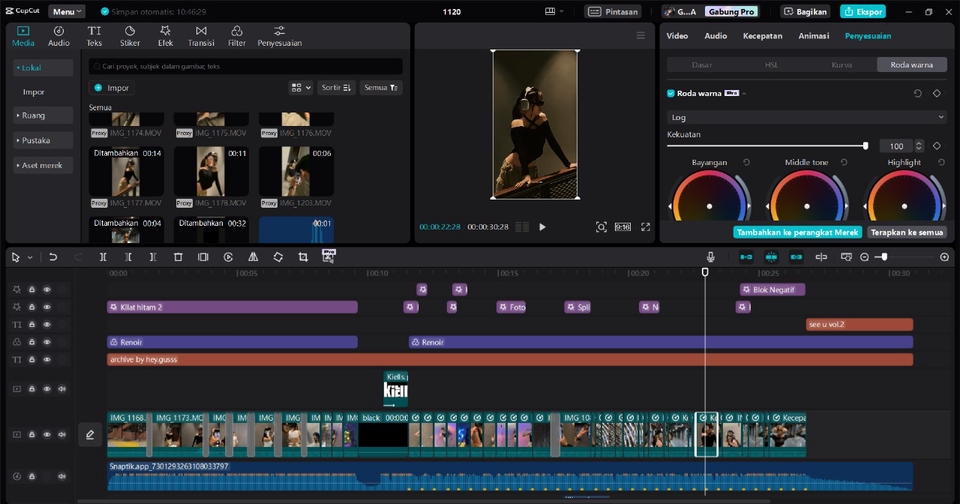960x504 pixels.
Task: Click the Kekuatan strength slider handle
Action: (x=865, y=146)
